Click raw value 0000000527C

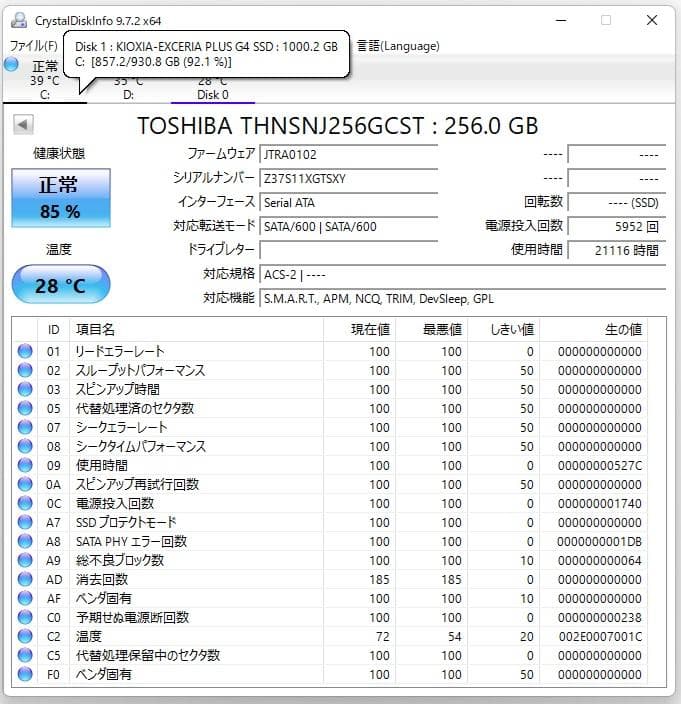tap(600, 466)
